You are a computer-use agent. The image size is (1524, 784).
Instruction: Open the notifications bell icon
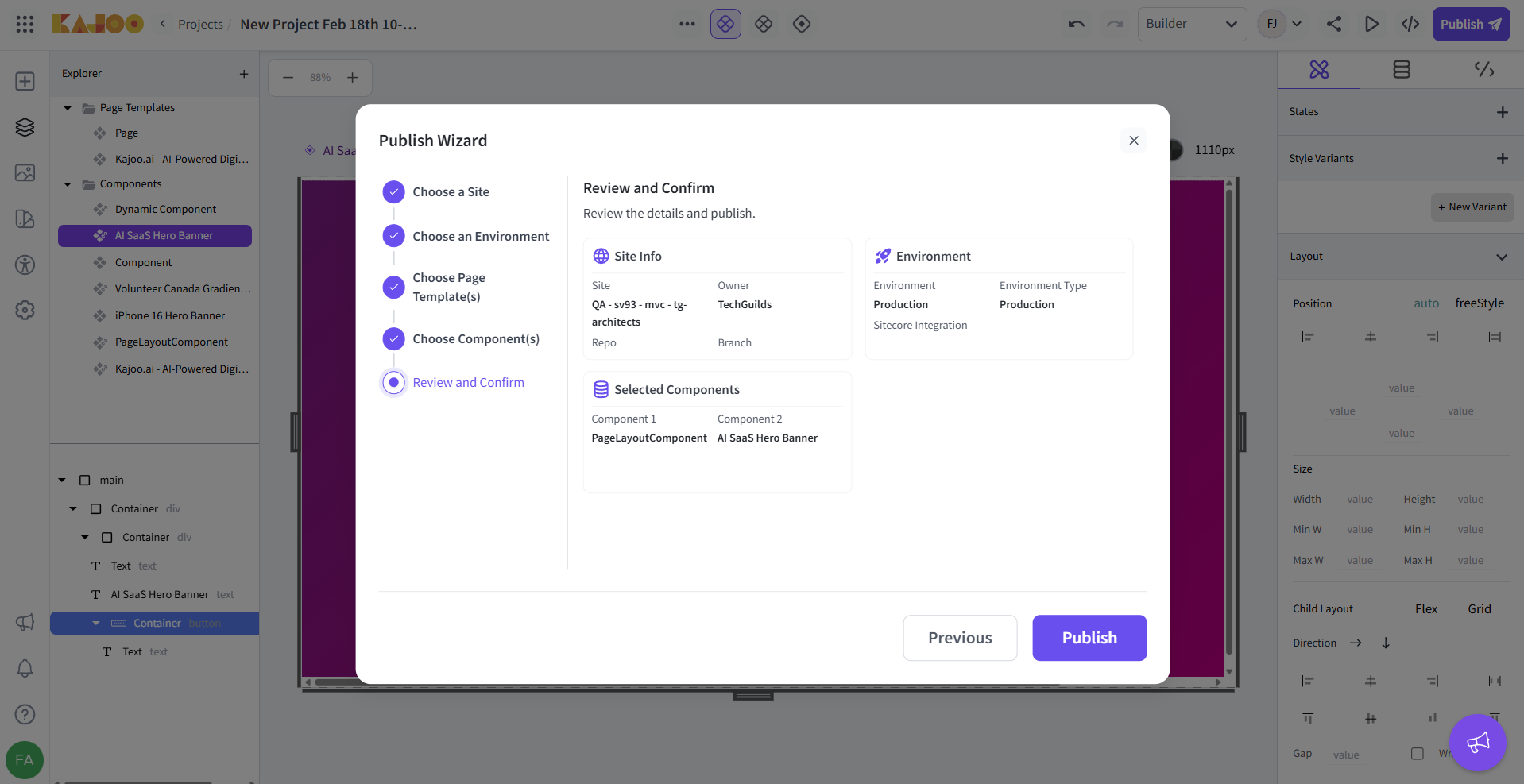[25, 668]
